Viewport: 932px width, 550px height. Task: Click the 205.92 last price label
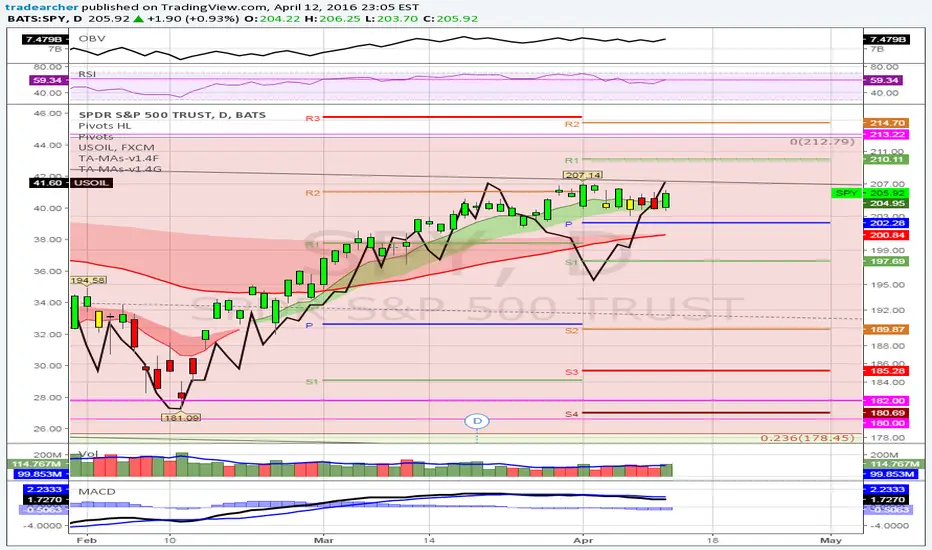tap(887, 193)
